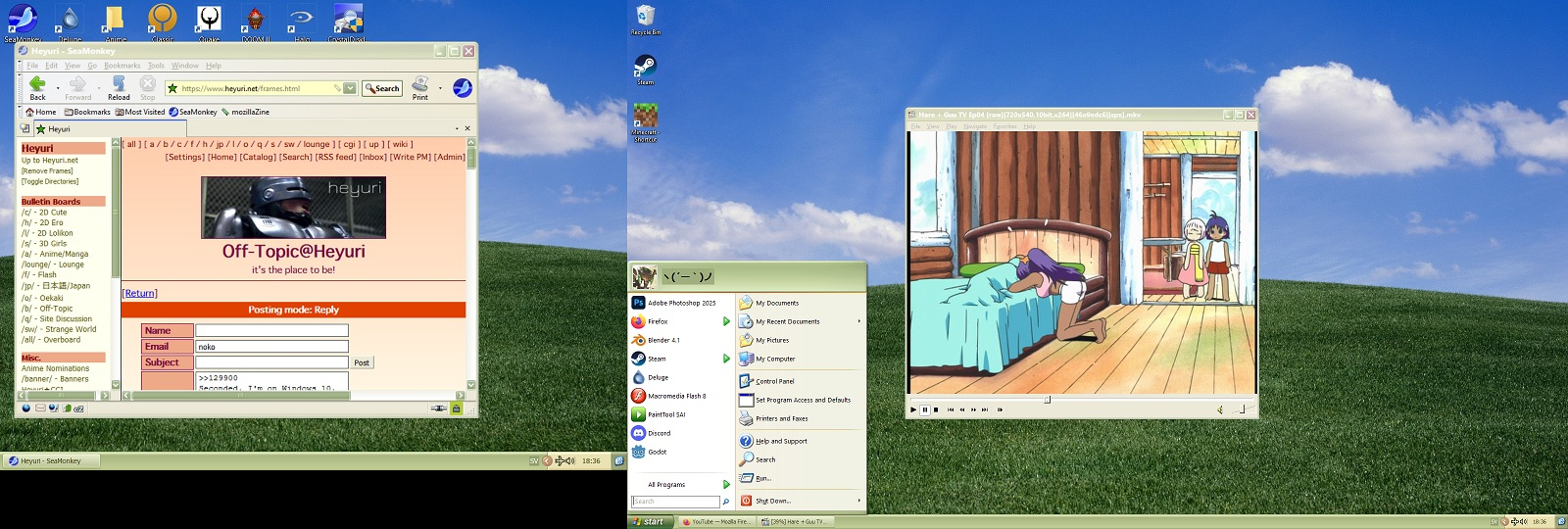
Task: Click the Subject input field
Action: 271,362
